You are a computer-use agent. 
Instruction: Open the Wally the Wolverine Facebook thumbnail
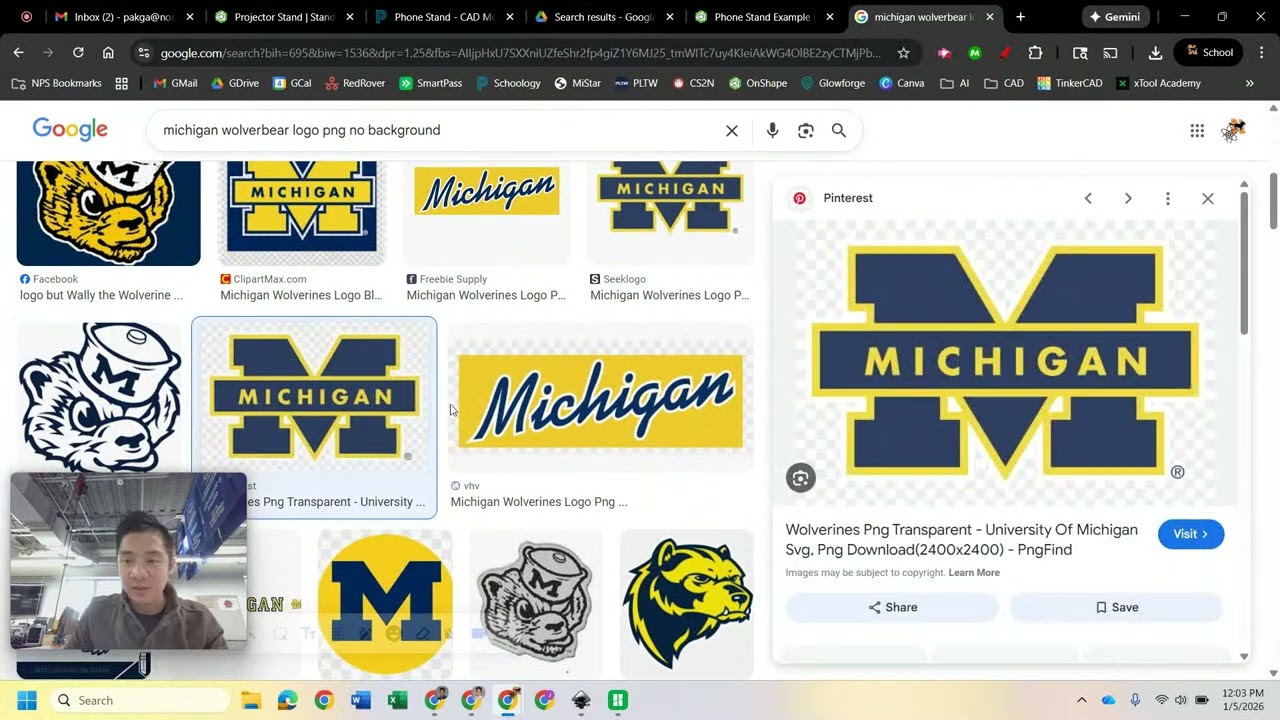click(108, 212)
